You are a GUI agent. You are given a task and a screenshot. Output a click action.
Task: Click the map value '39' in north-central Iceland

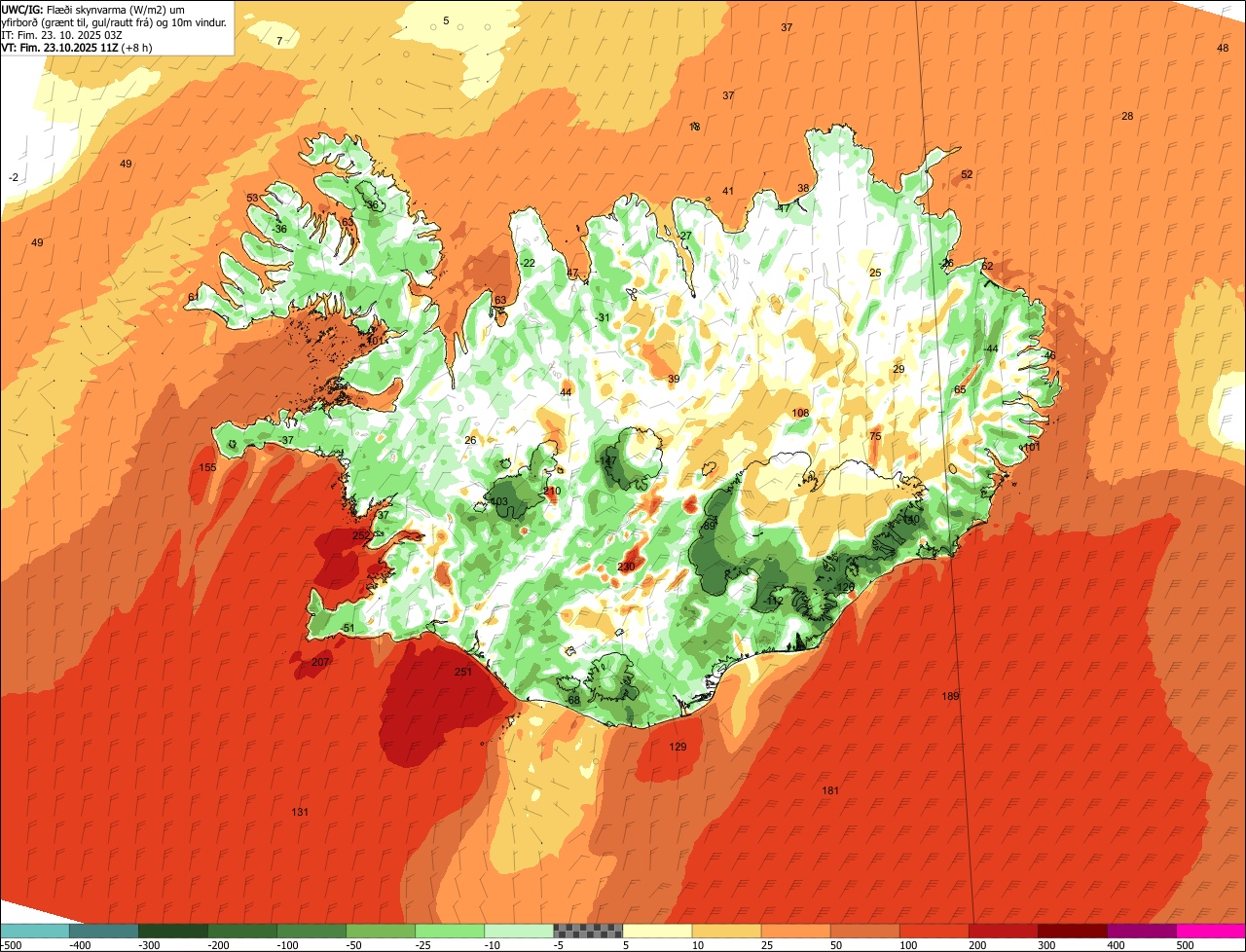click(x=674, y=379)
